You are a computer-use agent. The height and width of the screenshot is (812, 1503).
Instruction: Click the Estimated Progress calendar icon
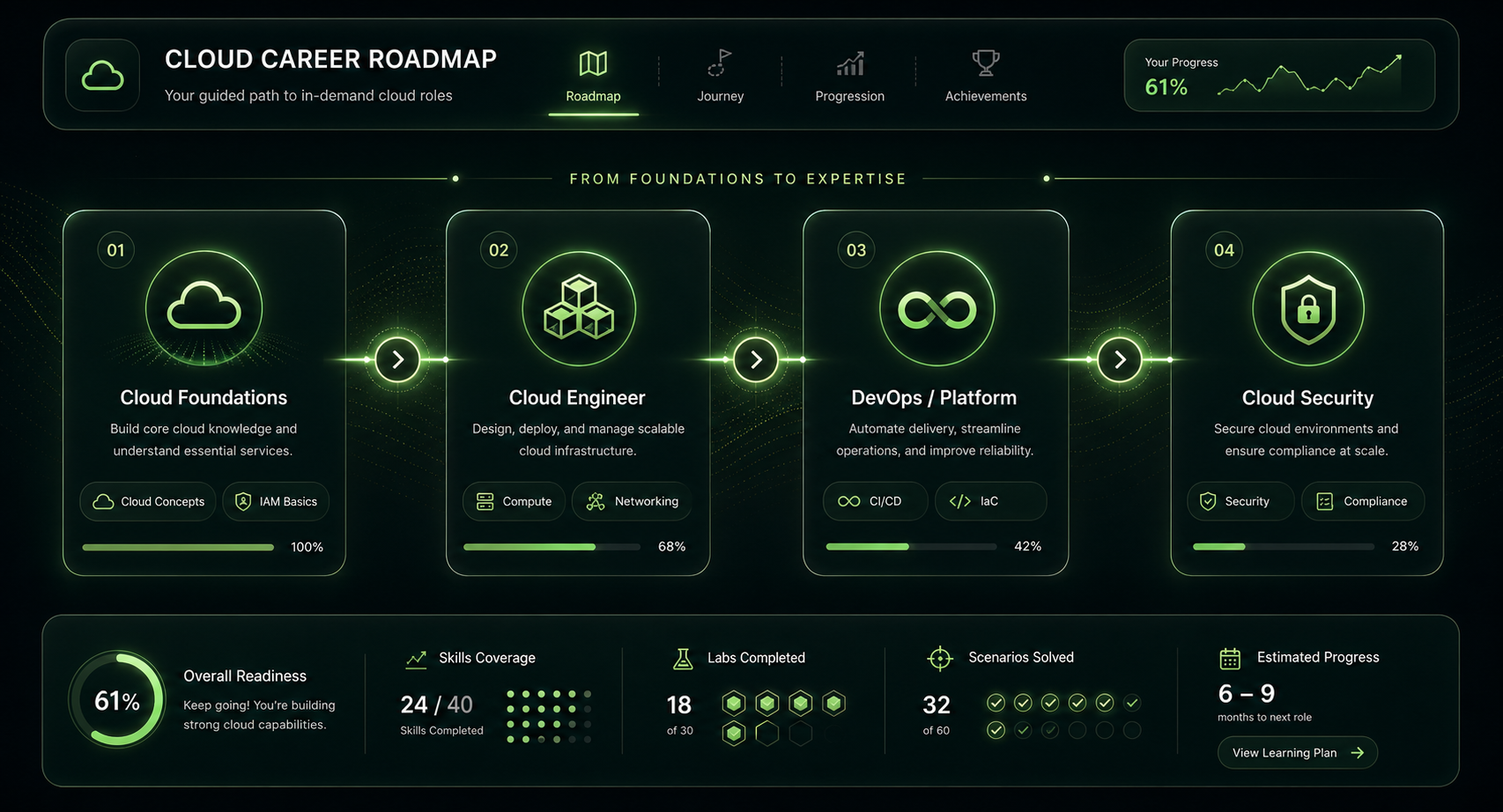[x=1230, y=658]
